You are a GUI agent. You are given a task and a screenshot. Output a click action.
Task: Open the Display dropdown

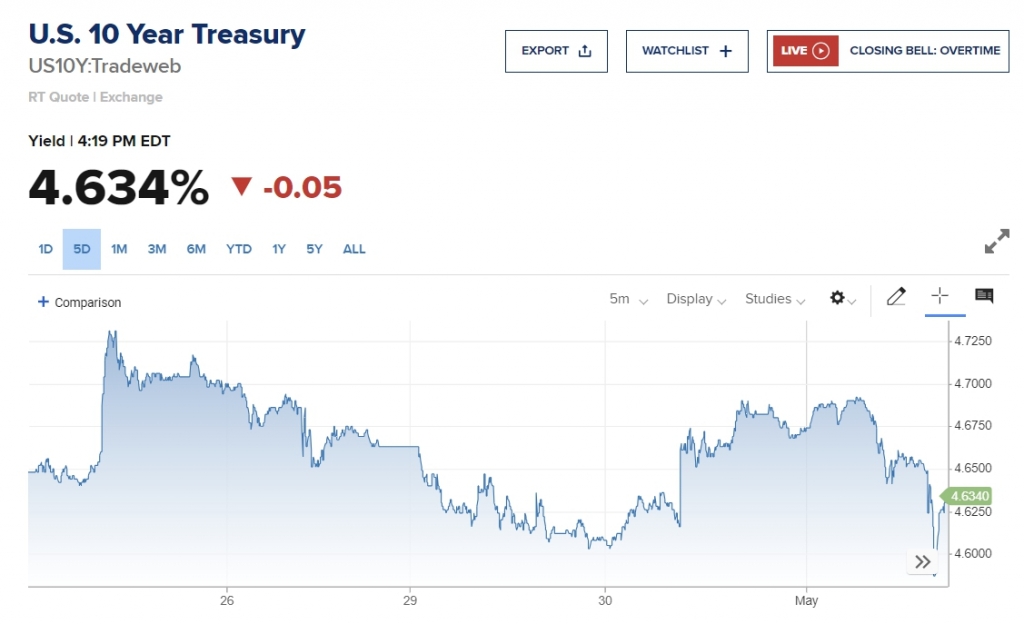[x=697, y=299]
